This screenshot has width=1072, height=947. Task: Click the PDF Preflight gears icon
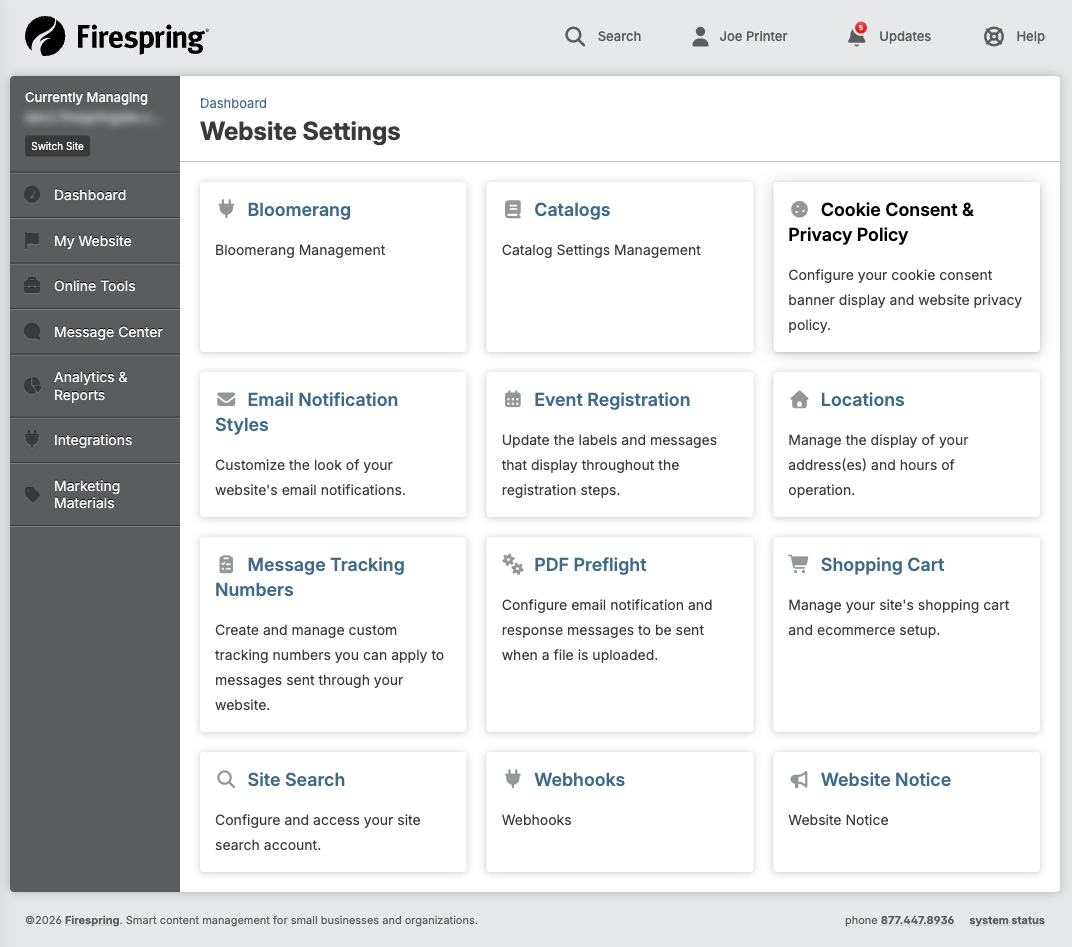click(x=513, y=564)
